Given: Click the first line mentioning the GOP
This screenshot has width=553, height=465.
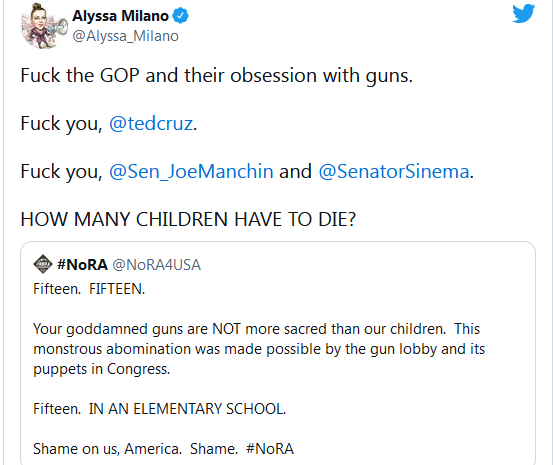Looking at the screenshot, I should tap(217, 76).
